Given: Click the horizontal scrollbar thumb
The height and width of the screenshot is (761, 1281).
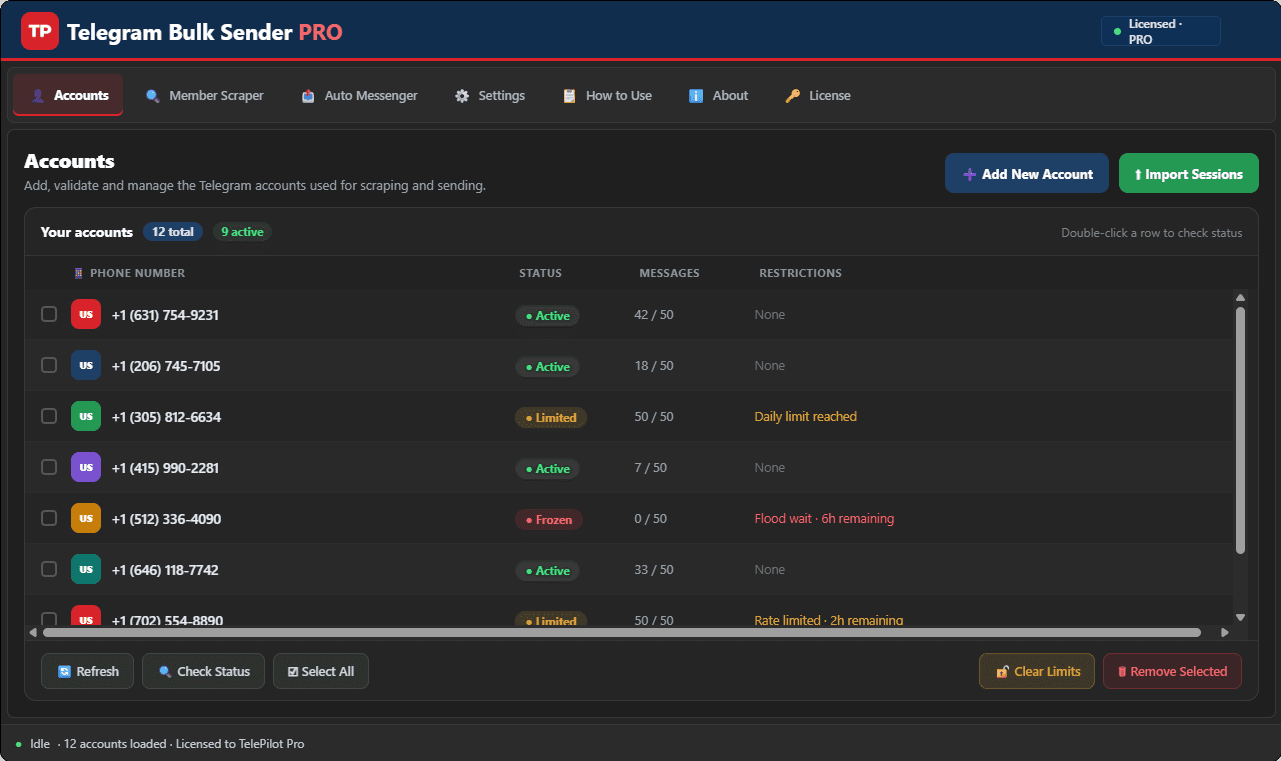Looking at the screenshot, I should 622,632.
